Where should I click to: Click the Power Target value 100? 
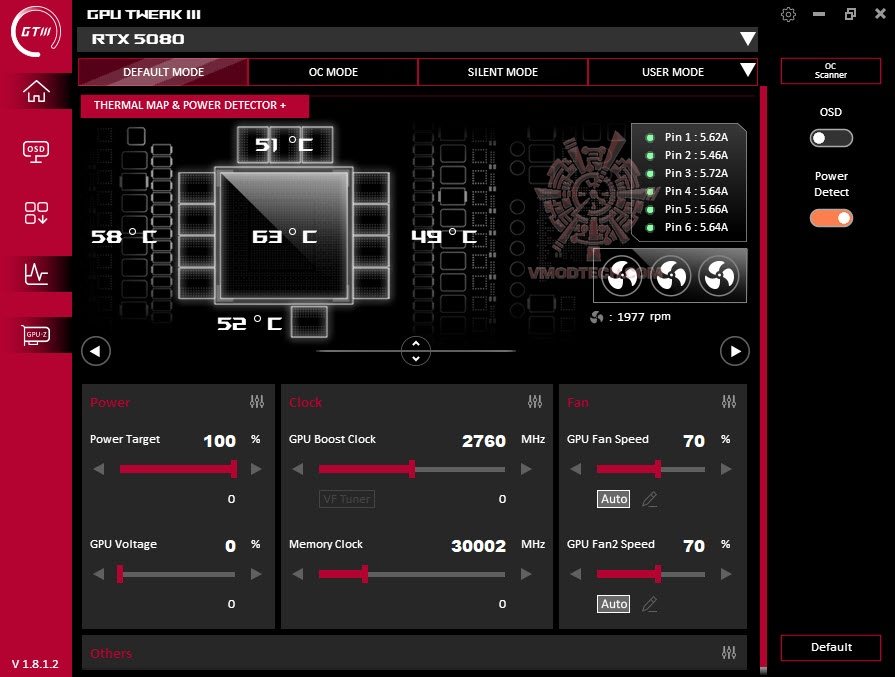coord(220,441)
